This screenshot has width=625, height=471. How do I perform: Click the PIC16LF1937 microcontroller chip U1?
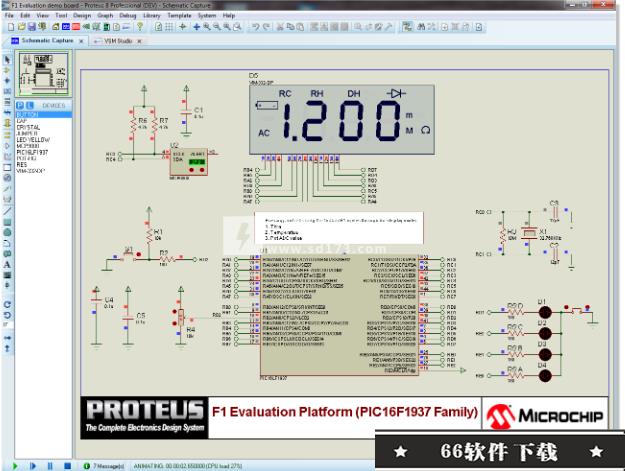point(339,315)
